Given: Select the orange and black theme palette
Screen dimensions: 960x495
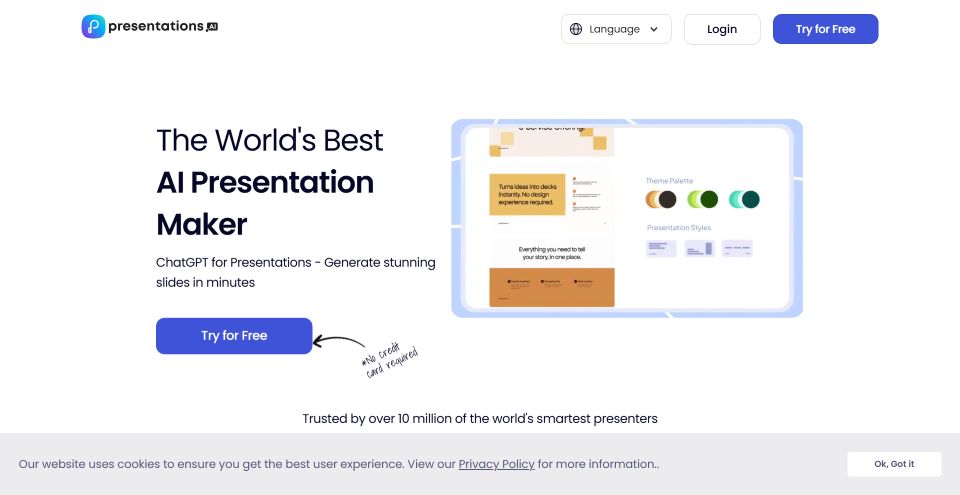Looking at the screenshot, I should 661,199.
